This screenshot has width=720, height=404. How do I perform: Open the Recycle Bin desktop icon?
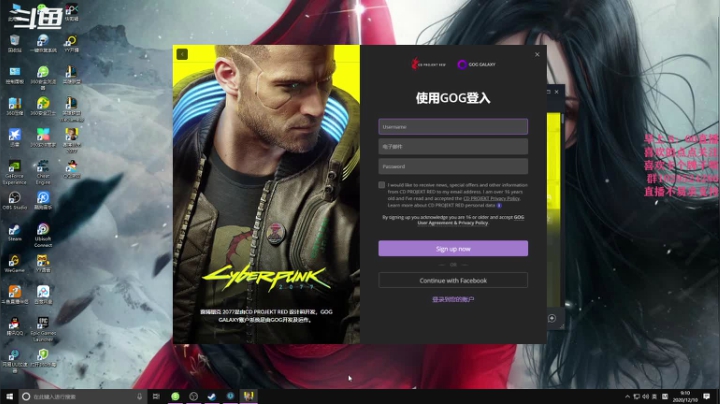point(14,43)
